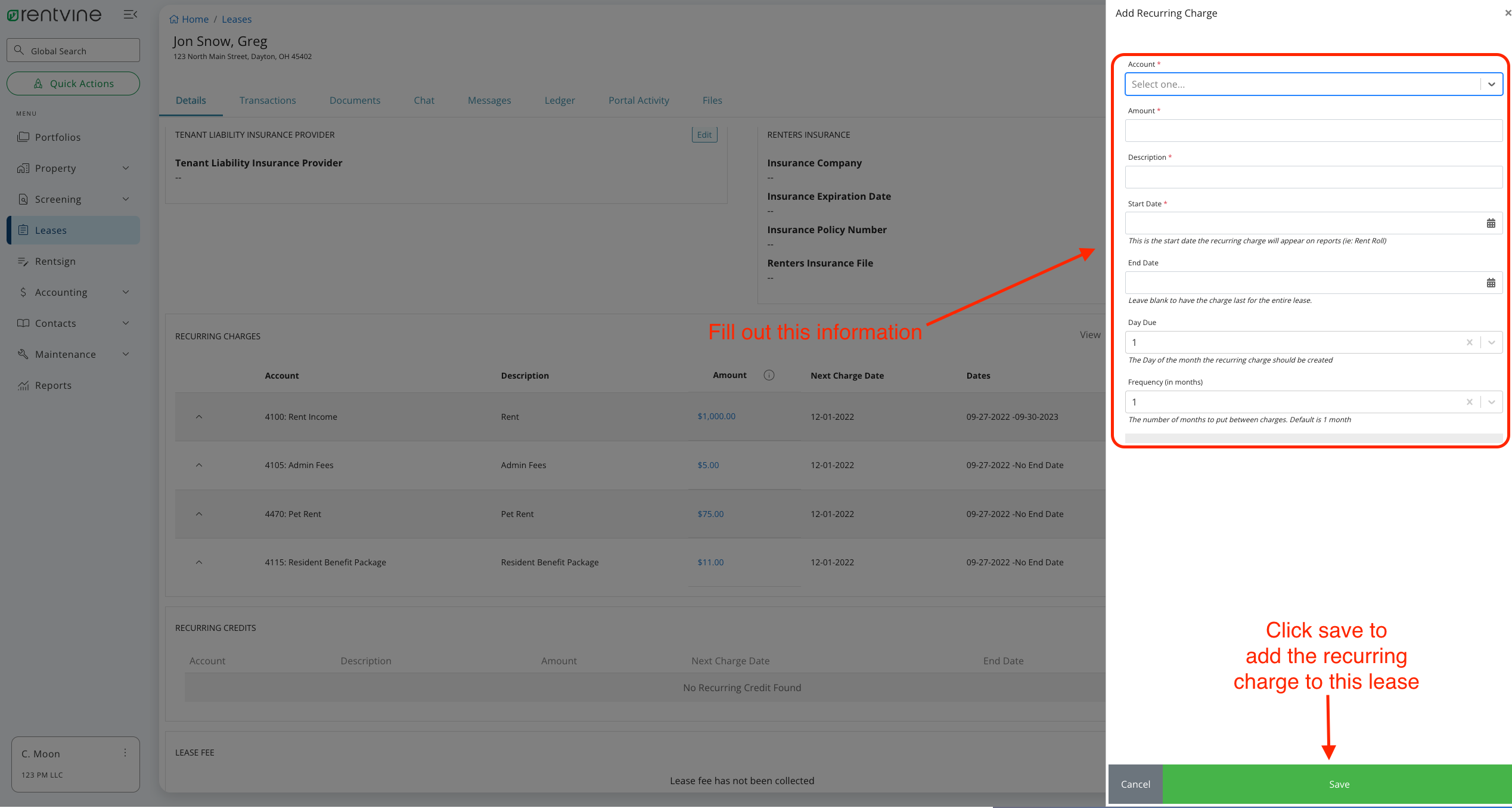
Task: Collapse the 4470: Pet Rent row
Action: point(199,513)
